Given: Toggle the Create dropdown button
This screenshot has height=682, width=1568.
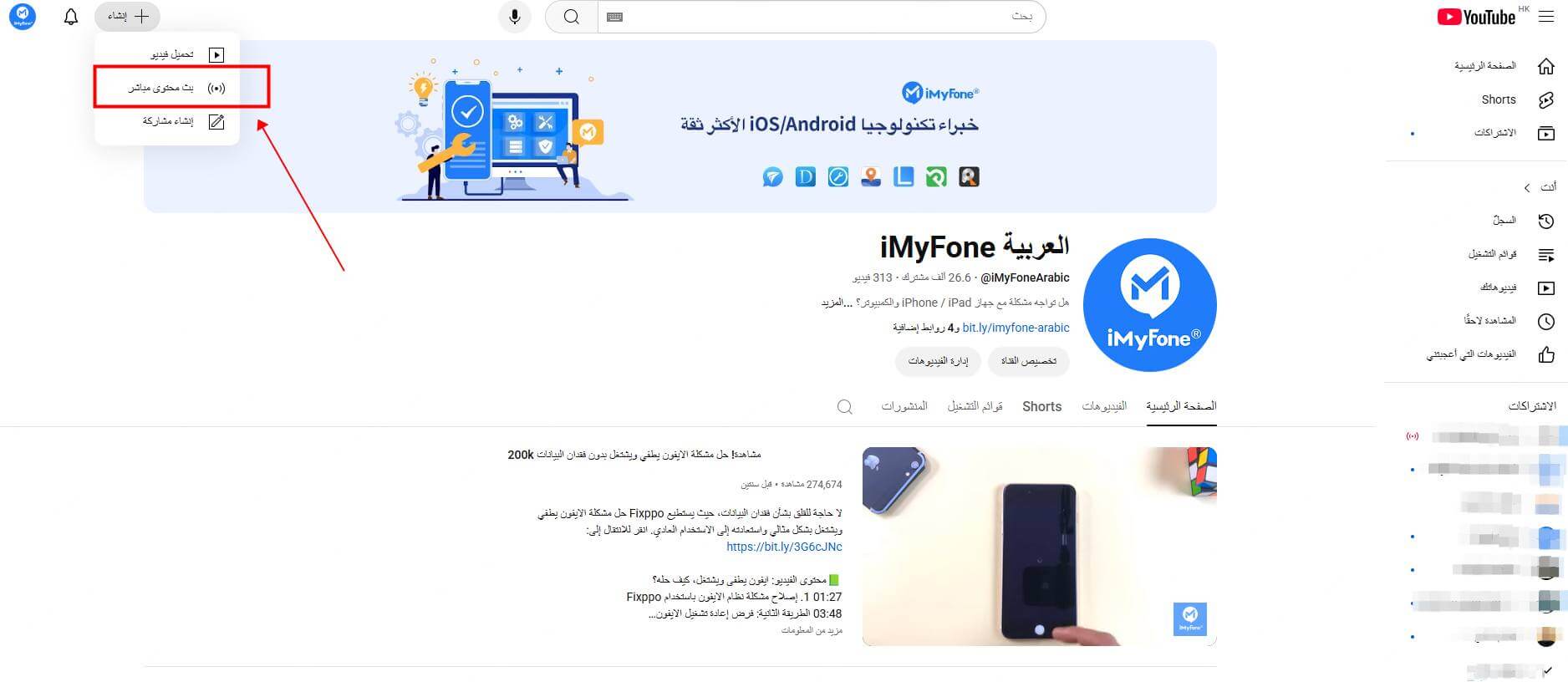Looking at the screenshot, I should (x=128, y=17).
